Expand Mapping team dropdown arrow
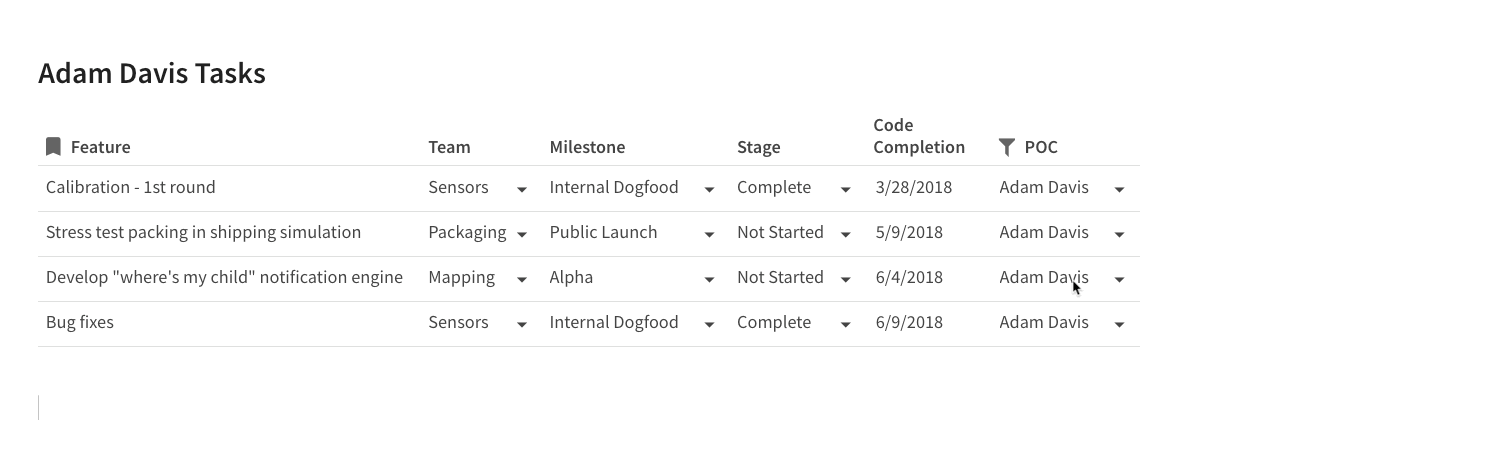 [522, 279]
